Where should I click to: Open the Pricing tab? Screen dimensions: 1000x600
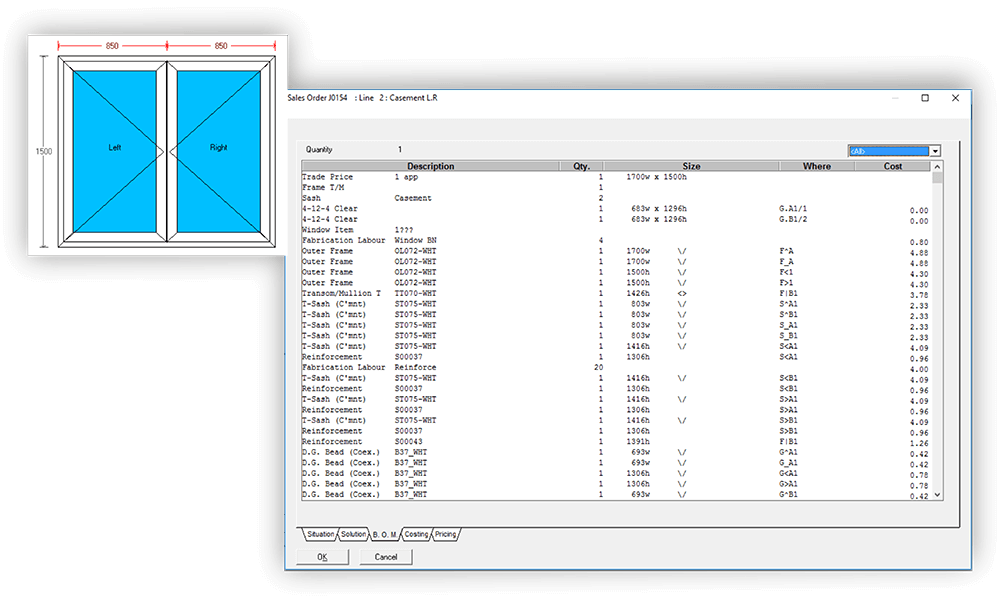[444, 534]
